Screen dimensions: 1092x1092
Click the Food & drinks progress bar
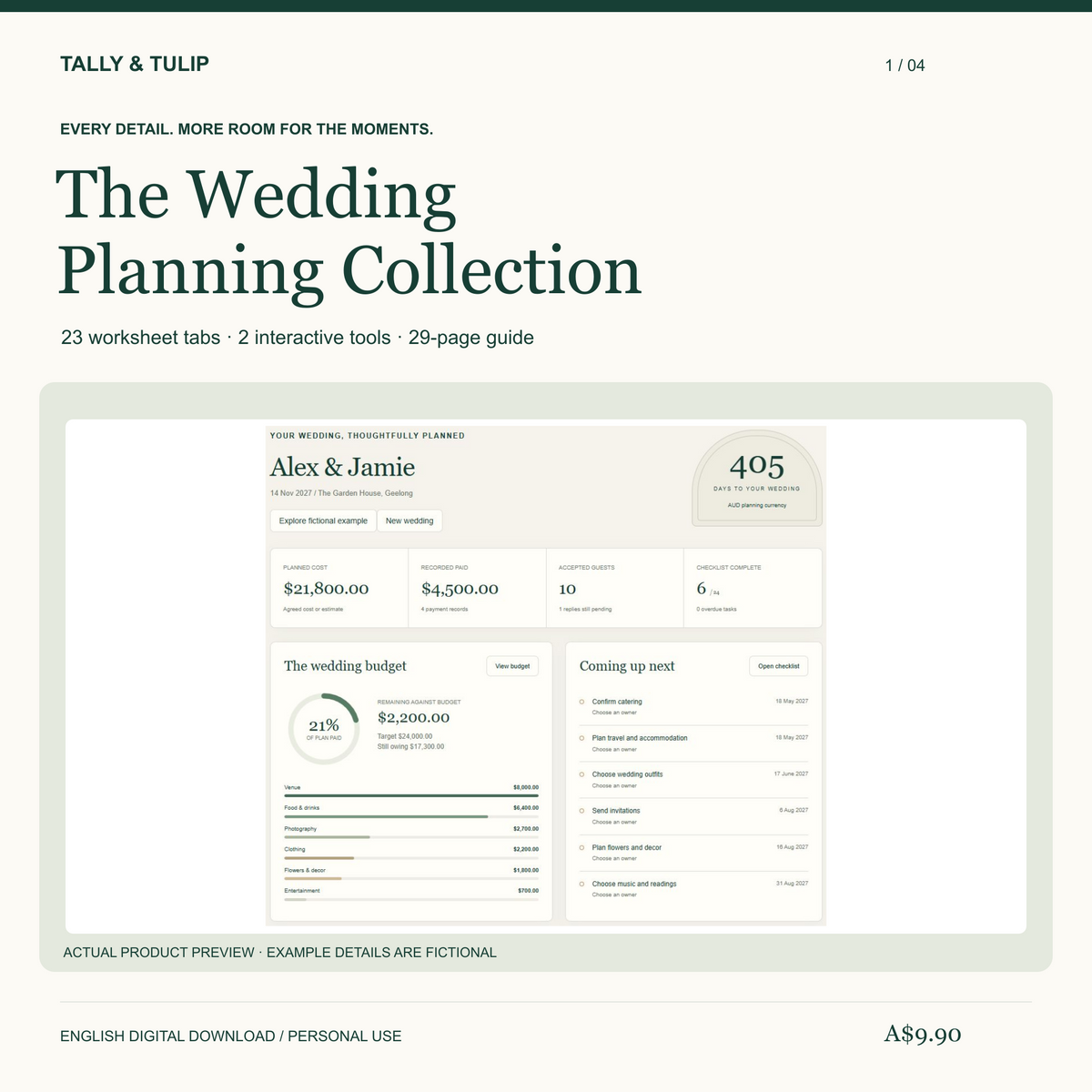(x=411, y=816)
